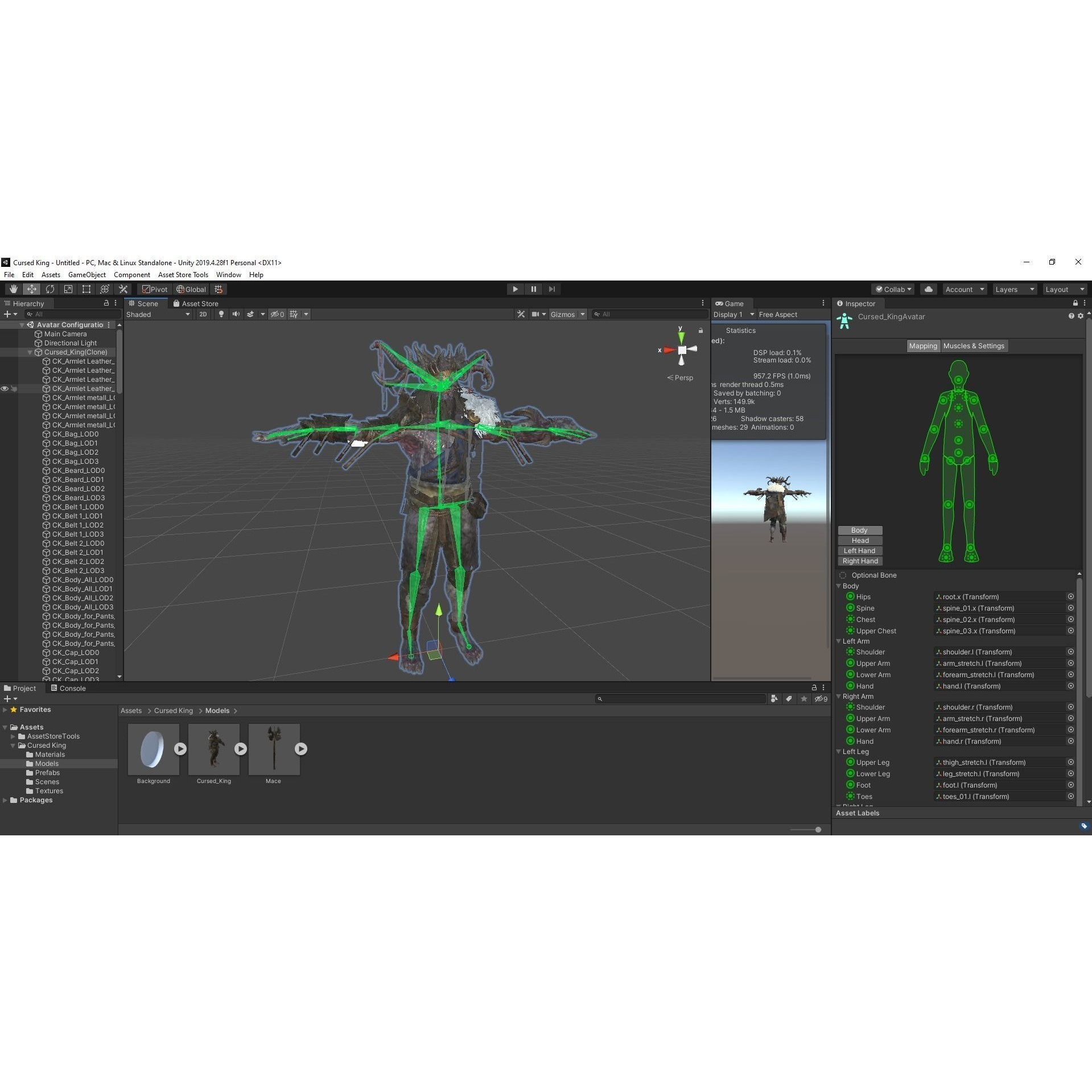Select the Rotate tool
Image resolution: width=1092 pixels, height=1092 pixels.
(x=50, y=289)
